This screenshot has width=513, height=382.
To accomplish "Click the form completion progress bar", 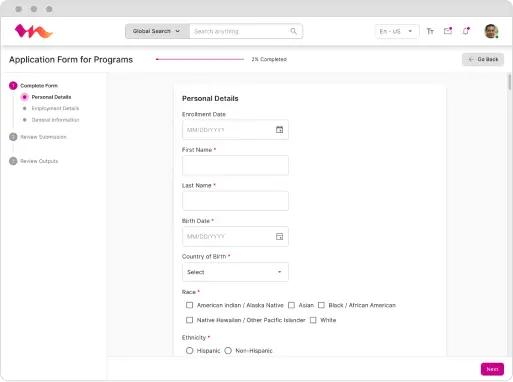I will (200, 59).
